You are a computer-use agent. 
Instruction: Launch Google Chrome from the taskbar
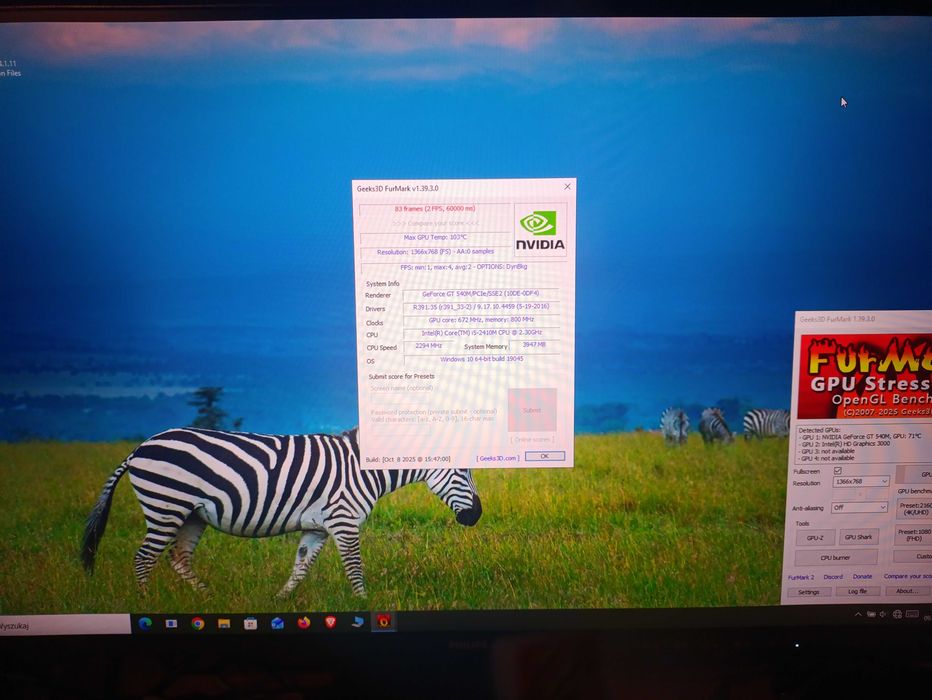(197, 623)
